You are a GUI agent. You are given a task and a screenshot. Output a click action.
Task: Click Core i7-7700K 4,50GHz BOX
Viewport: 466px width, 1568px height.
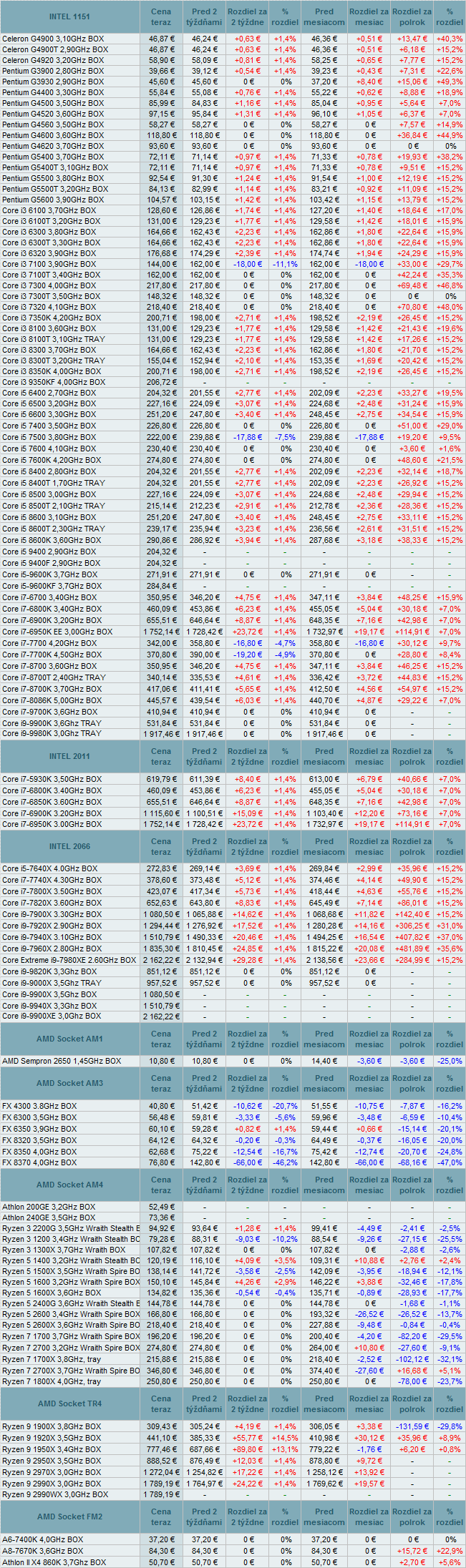(52, 655)
